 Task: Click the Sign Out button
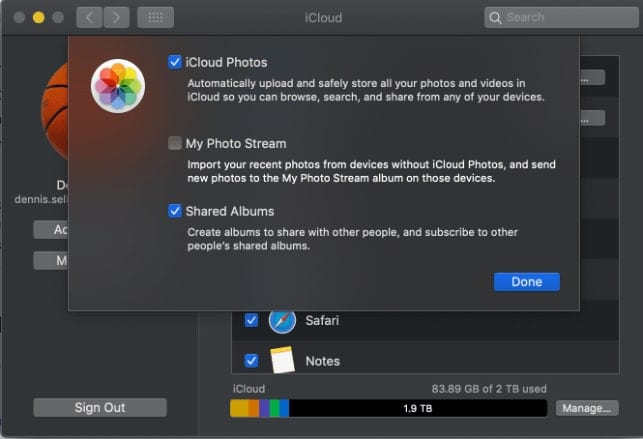[x=100, y=407]
